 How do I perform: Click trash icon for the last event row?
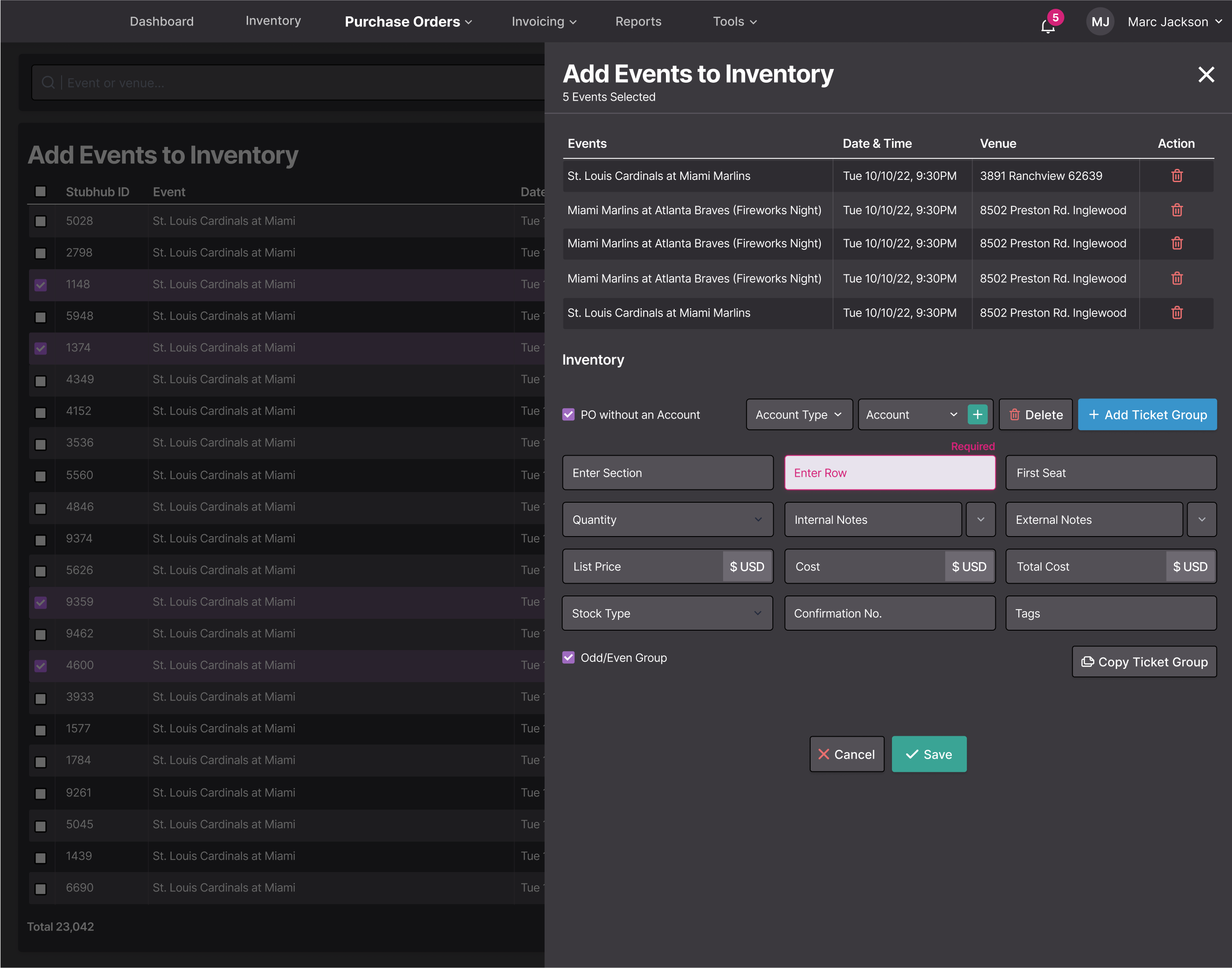pos(1177,313)
